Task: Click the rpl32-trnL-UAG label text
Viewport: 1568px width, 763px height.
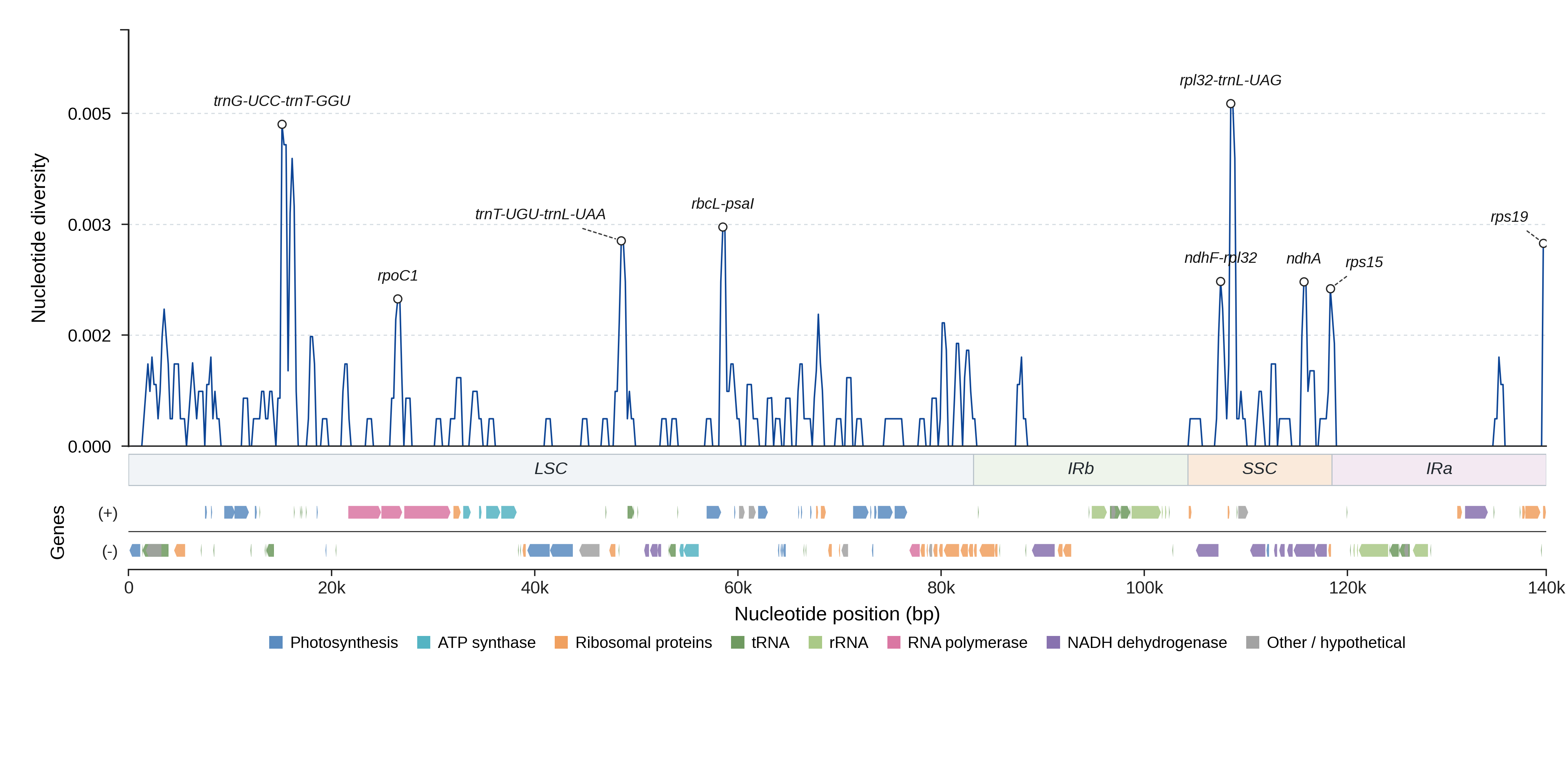Action: click(x=1230, y=80)
